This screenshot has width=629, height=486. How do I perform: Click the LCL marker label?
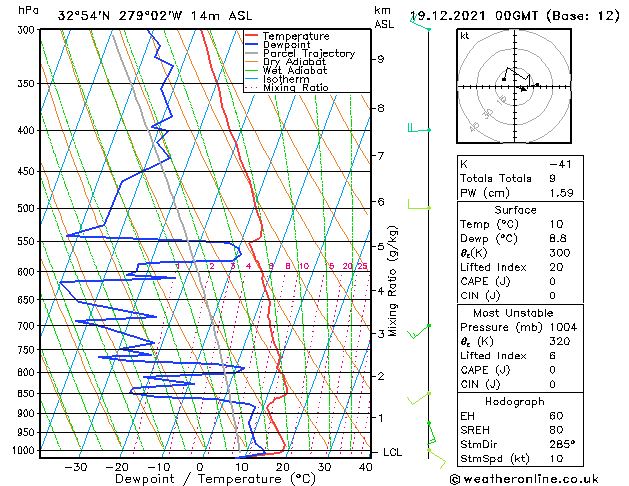(x=392, y=452)
